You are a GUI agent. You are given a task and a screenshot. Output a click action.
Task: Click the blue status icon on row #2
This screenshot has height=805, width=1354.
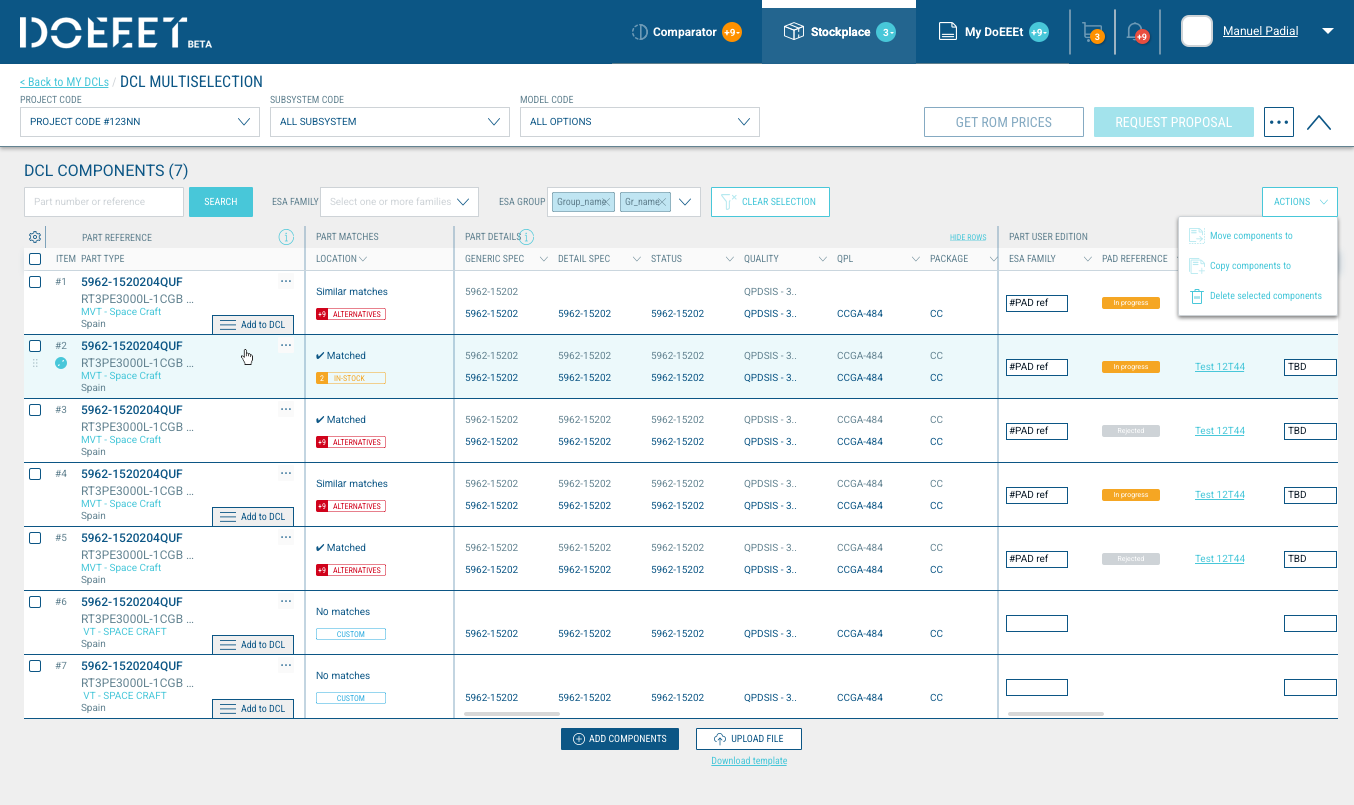(60, 363)
